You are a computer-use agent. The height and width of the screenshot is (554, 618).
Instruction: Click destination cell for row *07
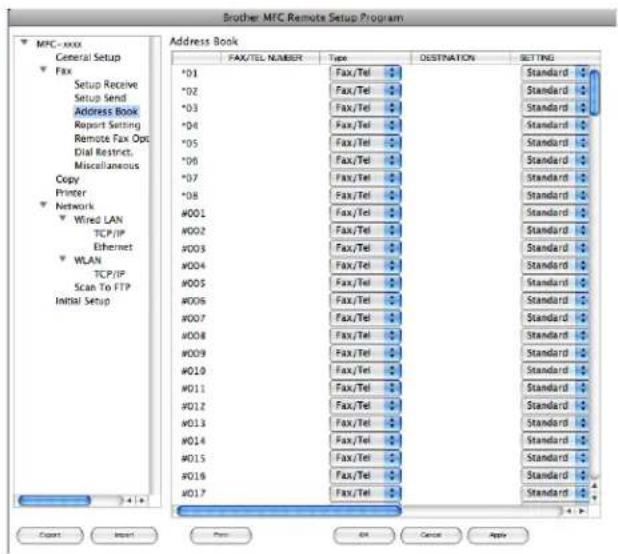(x=461, y=178)
